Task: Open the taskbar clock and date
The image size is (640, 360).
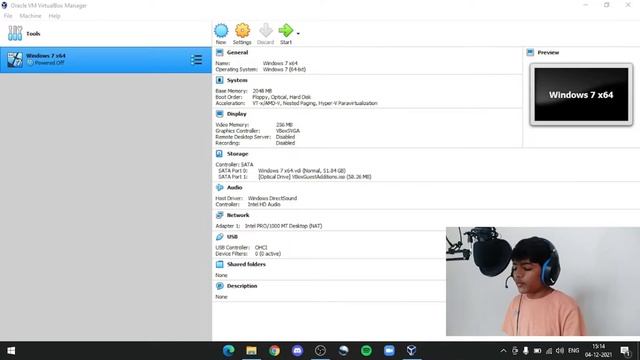Action: 598,351
